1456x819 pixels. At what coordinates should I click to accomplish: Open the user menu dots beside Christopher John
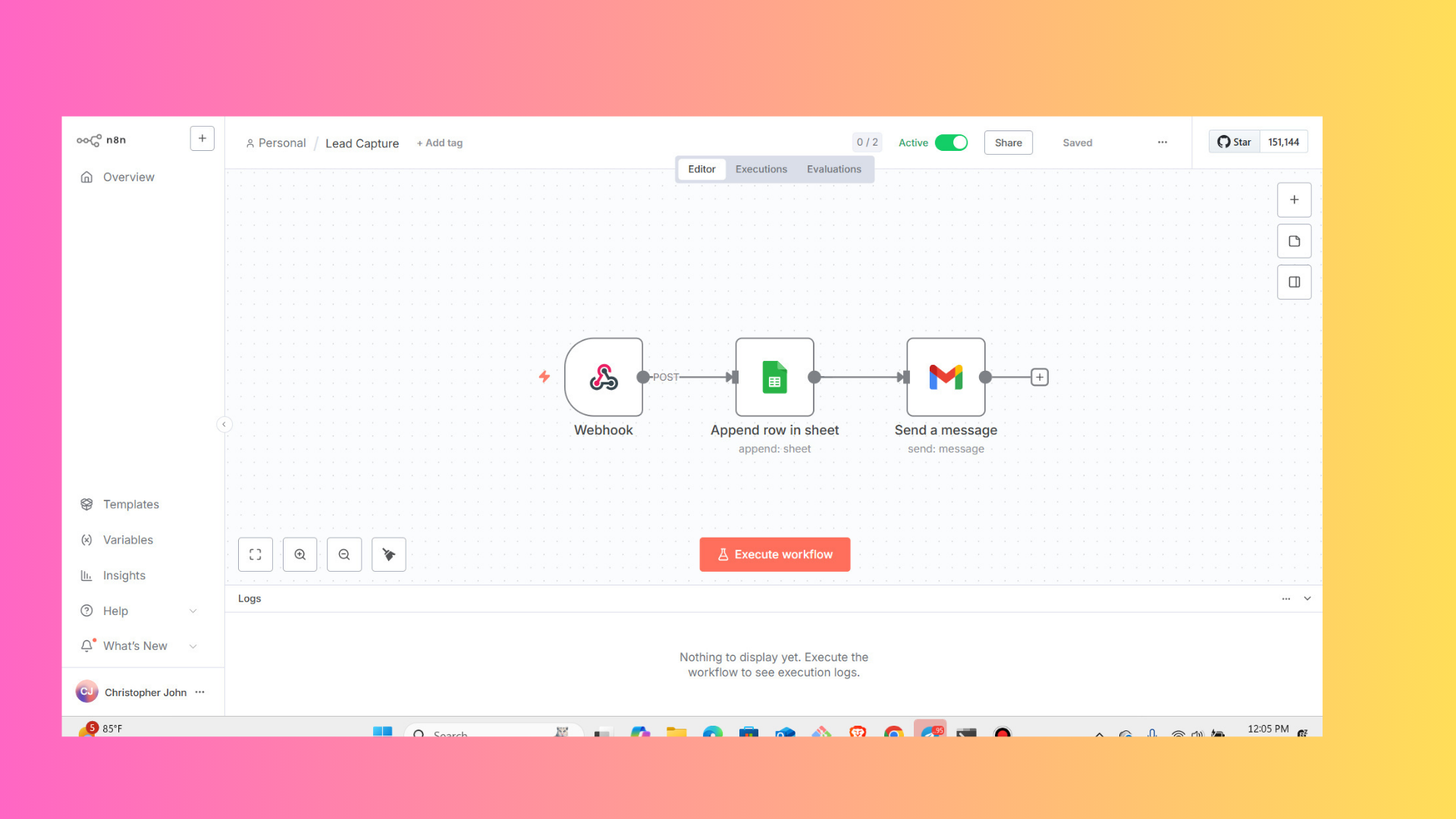[x=200, y=692]
